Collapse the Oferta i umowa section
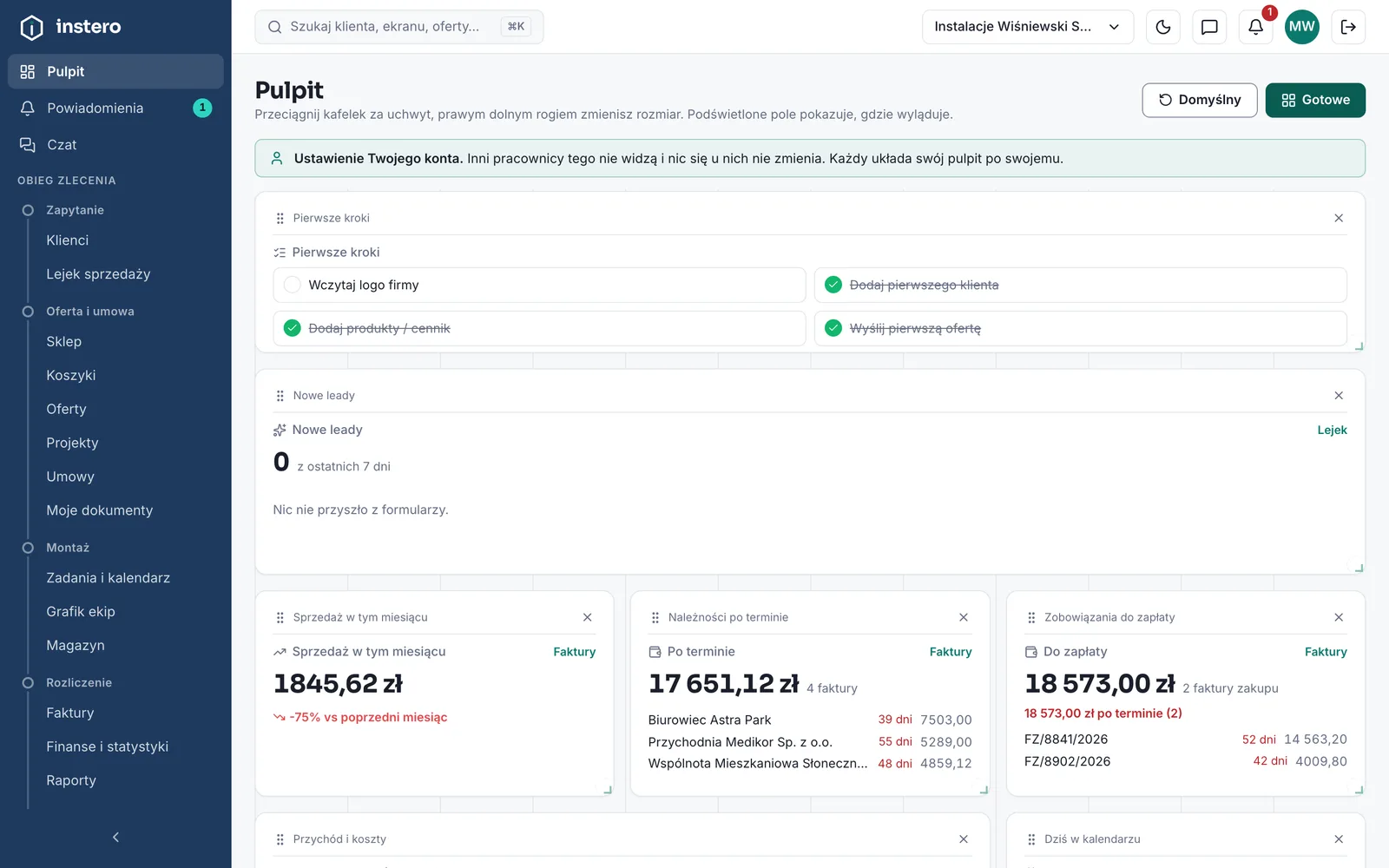 [90, 312]
